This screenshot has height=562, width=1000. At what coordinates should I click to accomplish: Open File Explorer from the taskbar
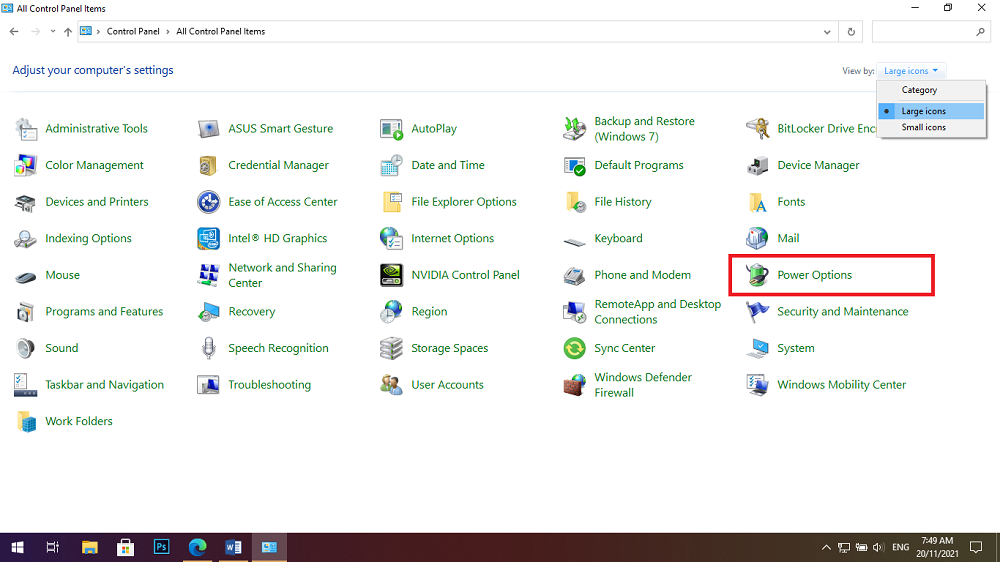pyautogui.click(x=89, y=547)
